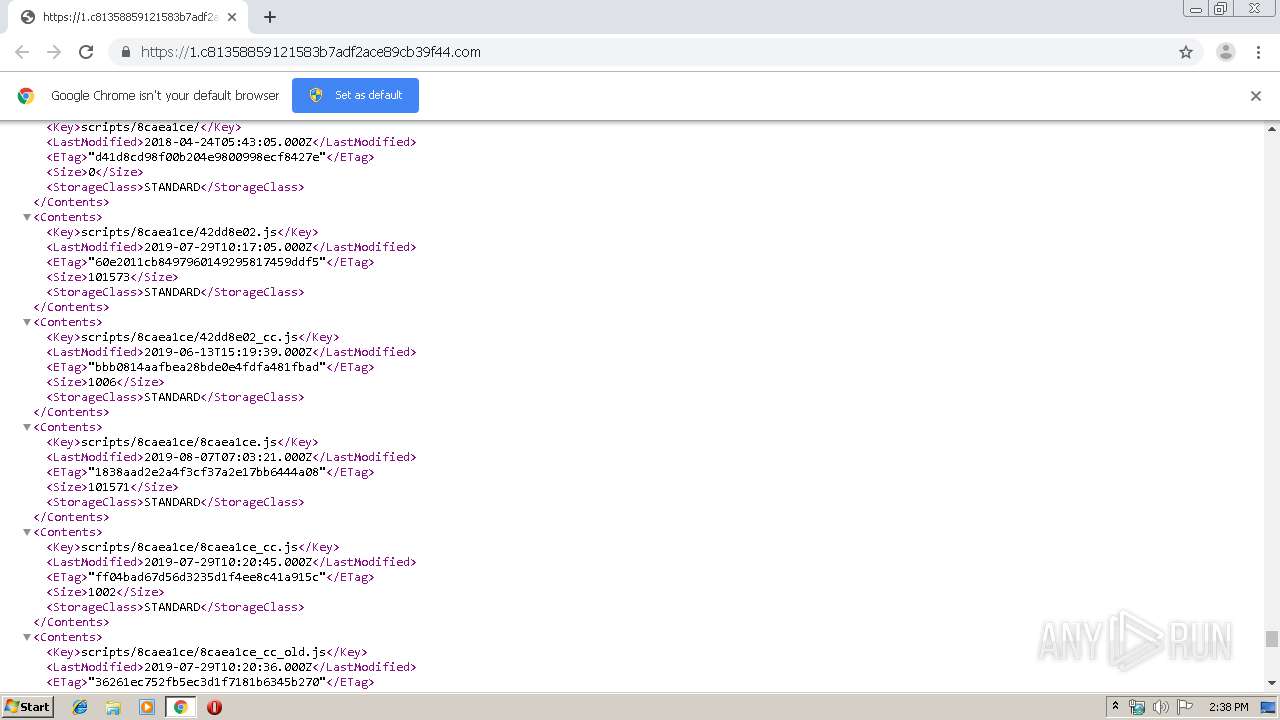This screenshot has height=720, width=1280.
Task: Click the 2:38 PM clock
Action: (1228, 707)
